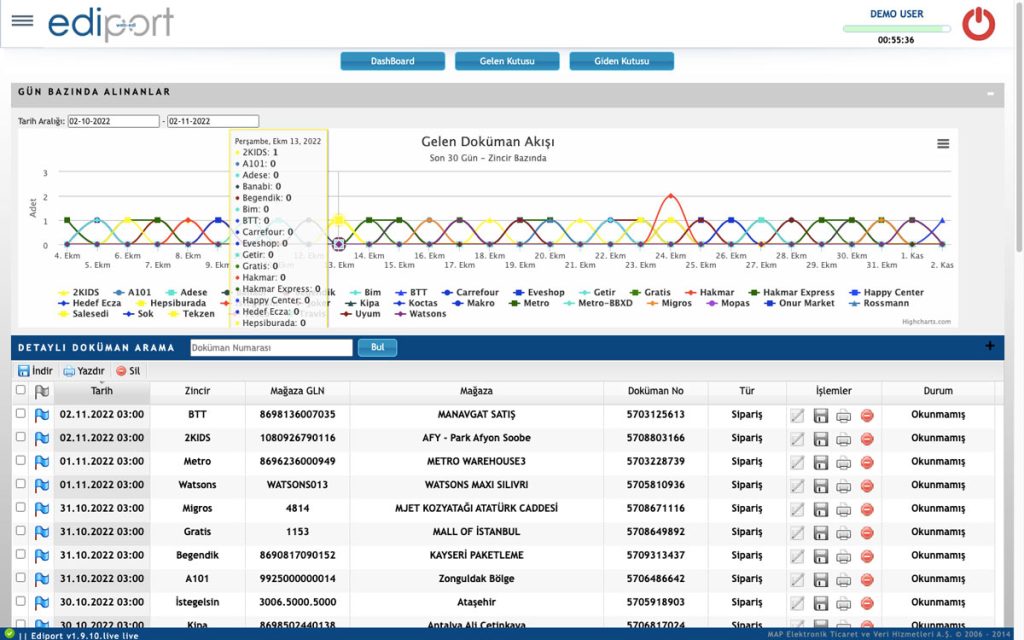1024x640 pixels.
Task: Open the Giden Kutusu tab
Action: (x=622, y=61)
